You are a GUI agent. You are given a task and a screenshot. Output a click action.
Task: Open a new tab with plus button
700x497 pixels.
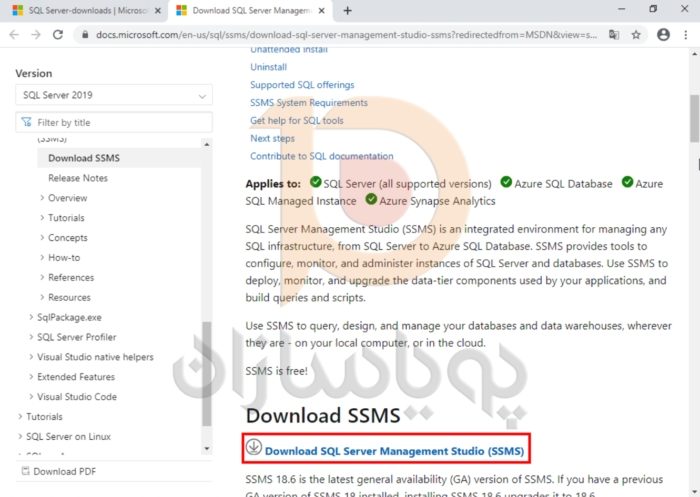[x=348, y=10]
